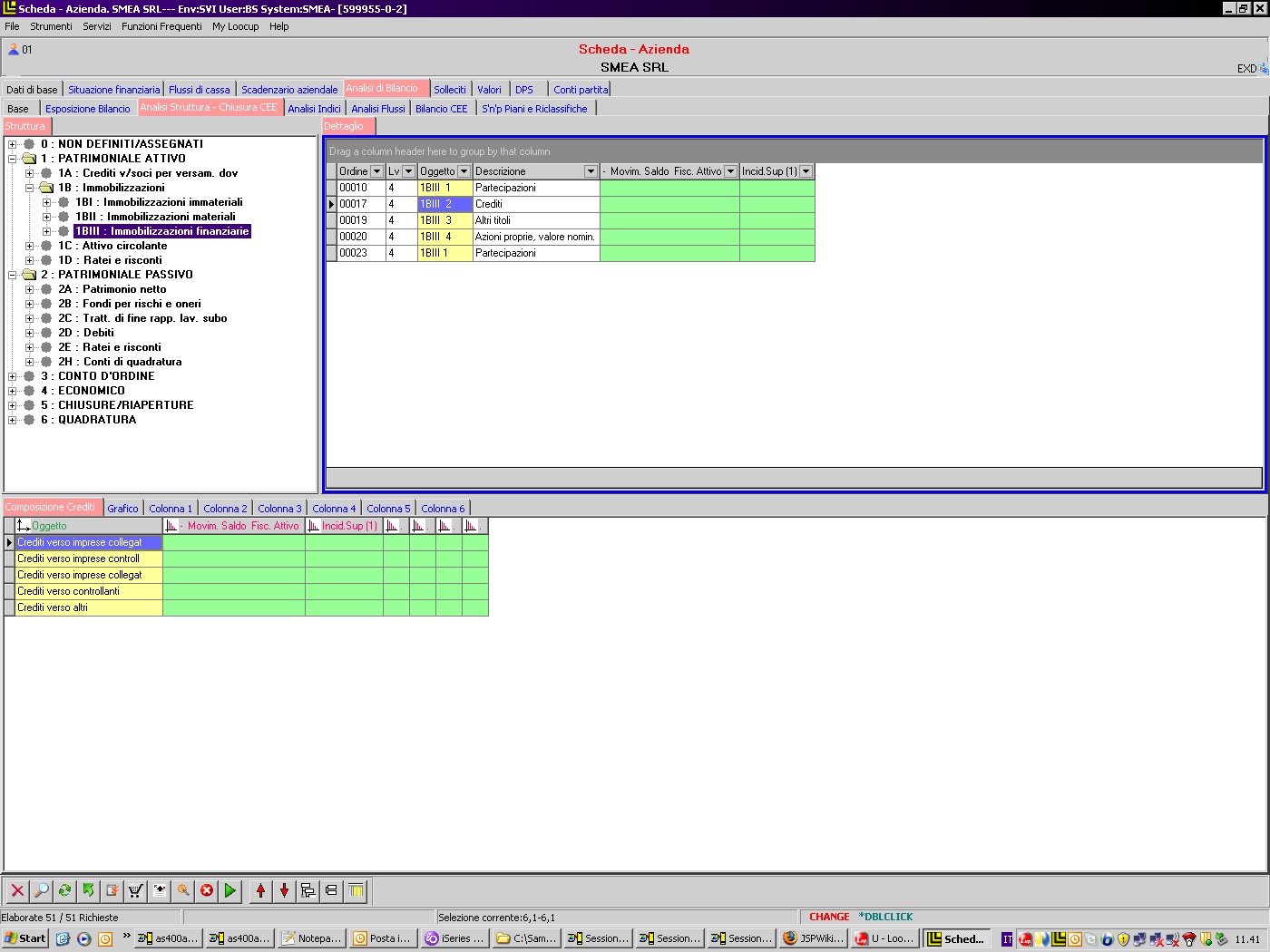
Task: Click the tree hierarchy view icon
Action: pyautogui.click(x=308, y=890)
